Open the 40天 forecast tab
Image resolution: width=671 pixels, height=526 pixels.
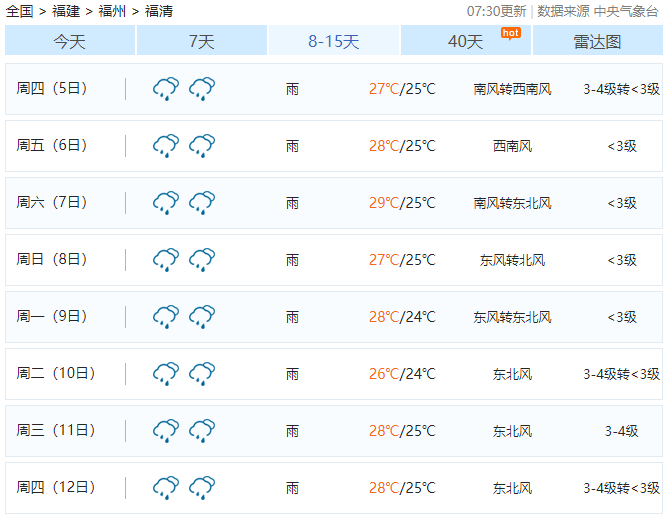466,40
